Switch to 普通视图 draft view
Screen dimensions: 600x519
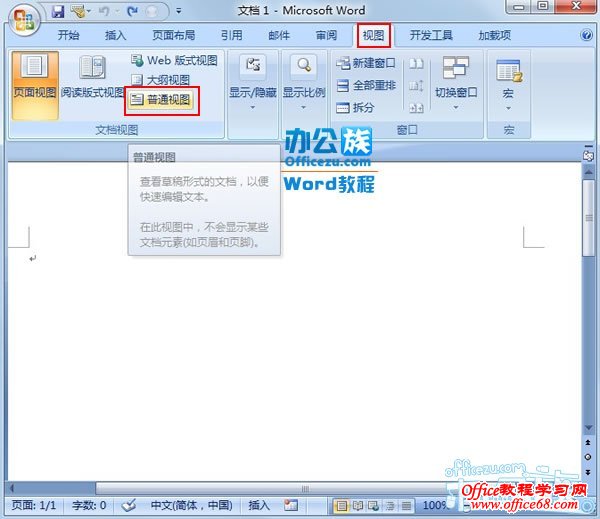click(x=161, y=100)
